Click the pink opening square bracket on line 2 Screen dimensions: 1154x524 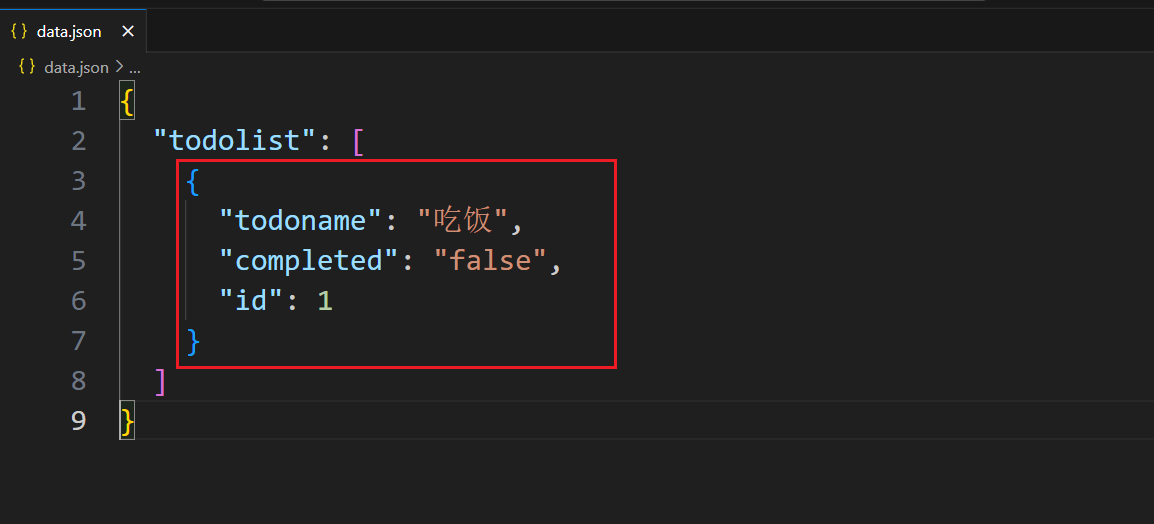point(358,141)
